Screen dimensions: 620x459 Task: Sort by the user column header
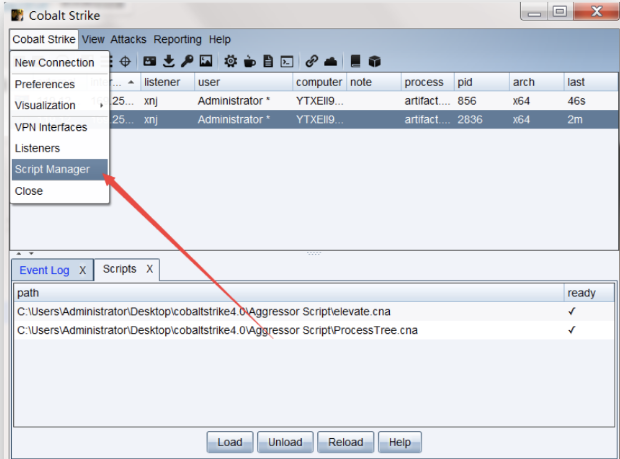[x=243, y=82]
